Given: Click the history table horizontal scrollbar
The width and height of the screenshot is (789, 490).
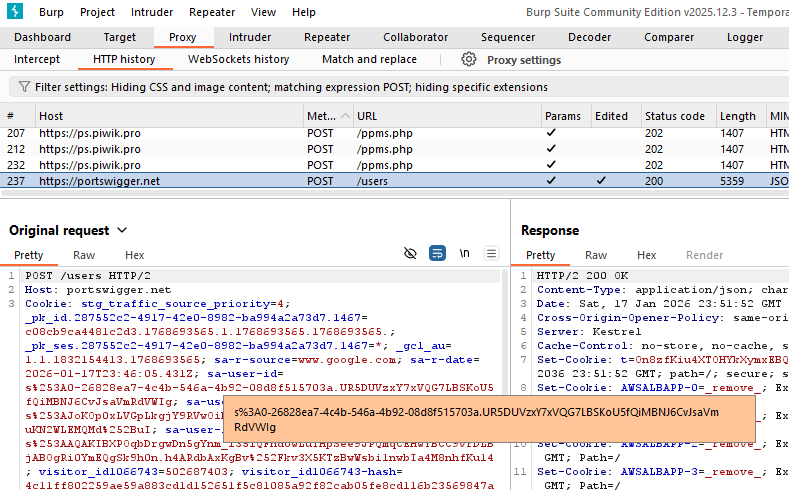Looking at the screenshot, I should click(x=394, y=193).
